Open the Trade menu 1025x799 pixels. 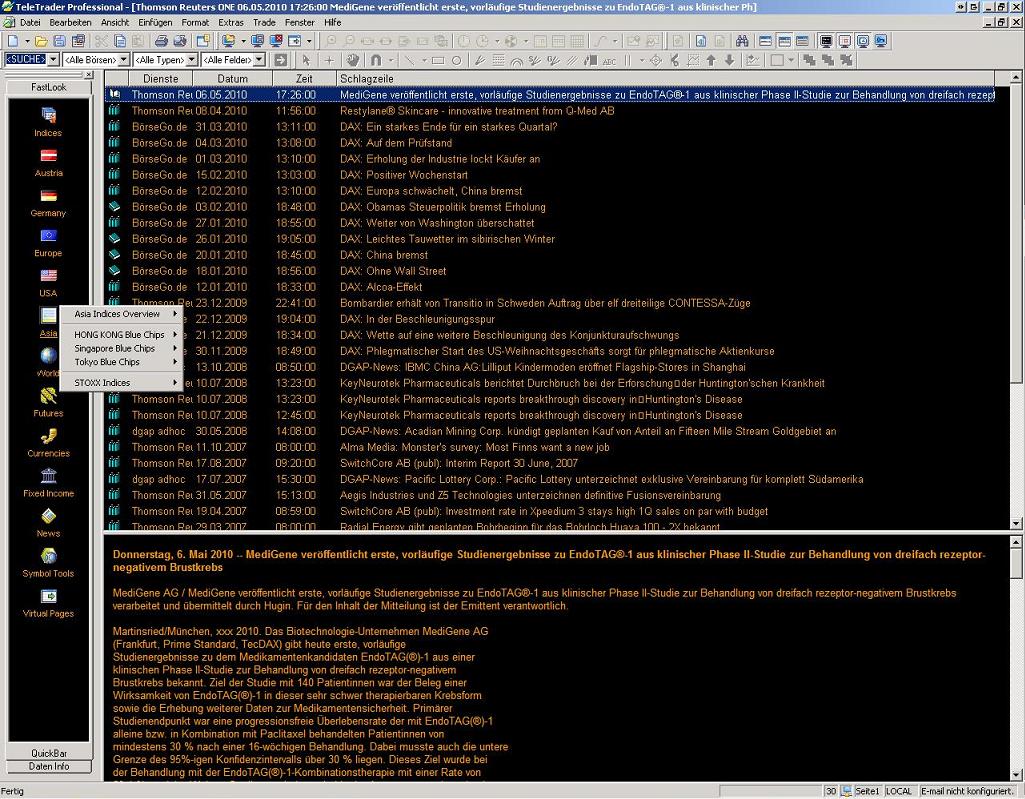pos(264,22)
